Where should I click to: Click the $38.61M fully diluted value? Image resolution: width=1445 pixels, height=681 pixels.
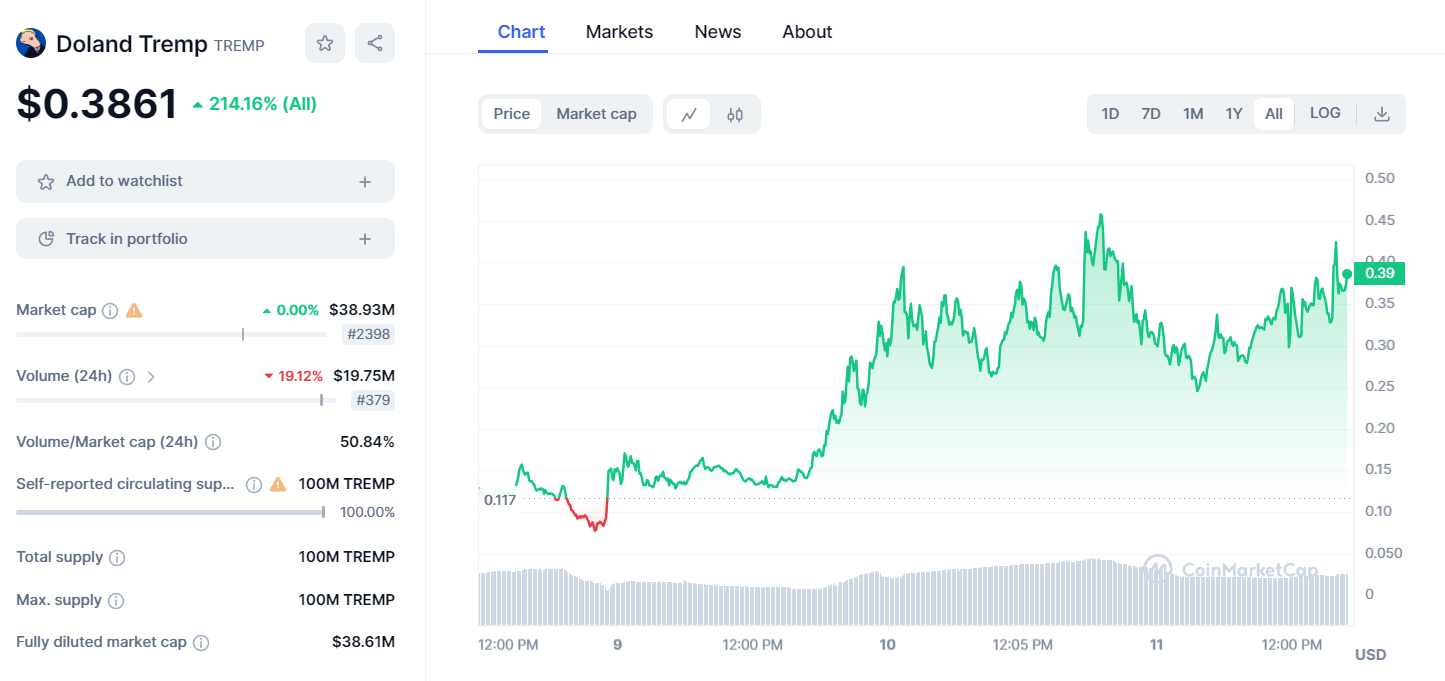click(x=363, y=642)
